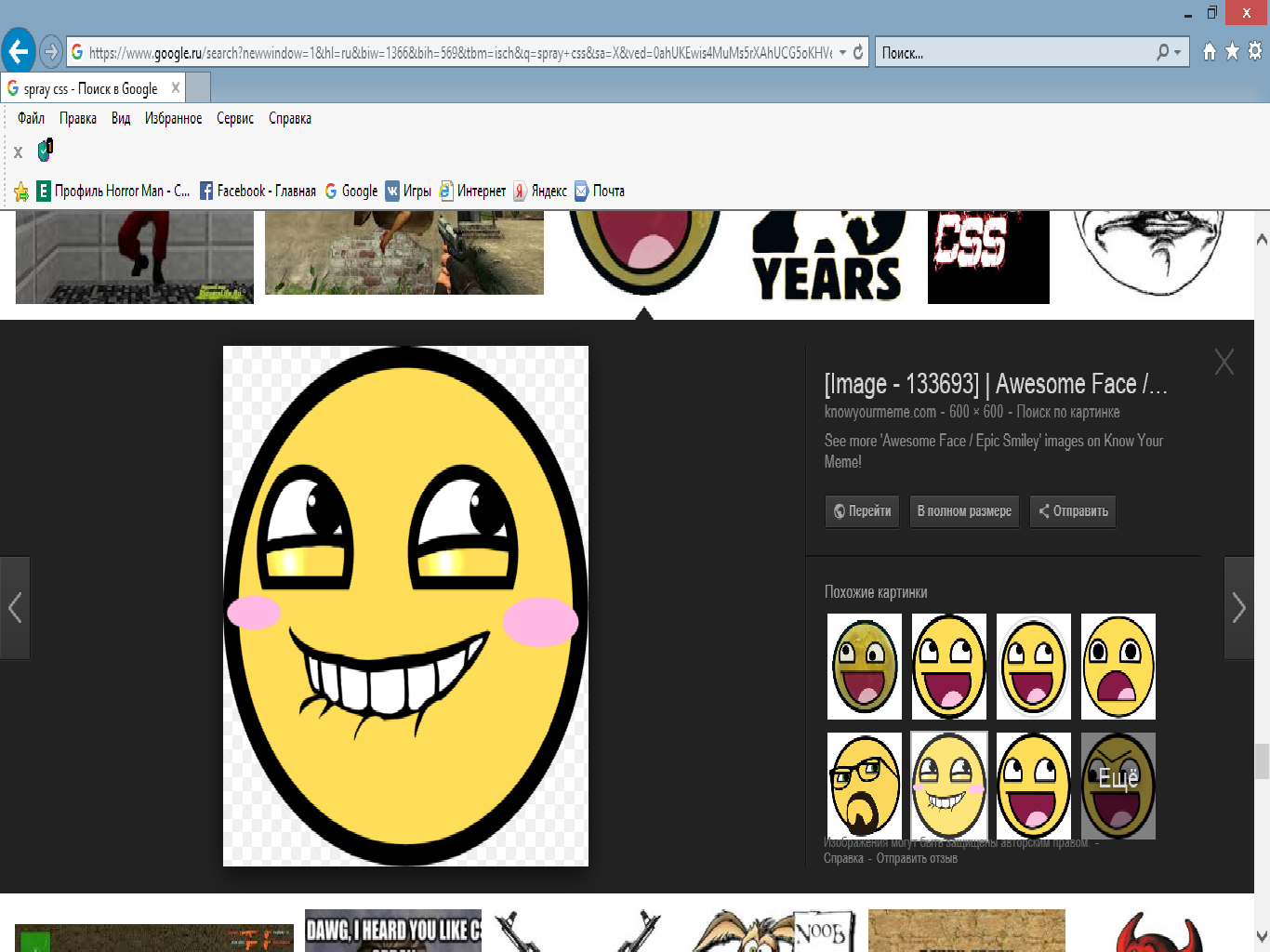Screen dimensions: 1270x952
Task: Open the Правка menu
Action: click(78, 118)
